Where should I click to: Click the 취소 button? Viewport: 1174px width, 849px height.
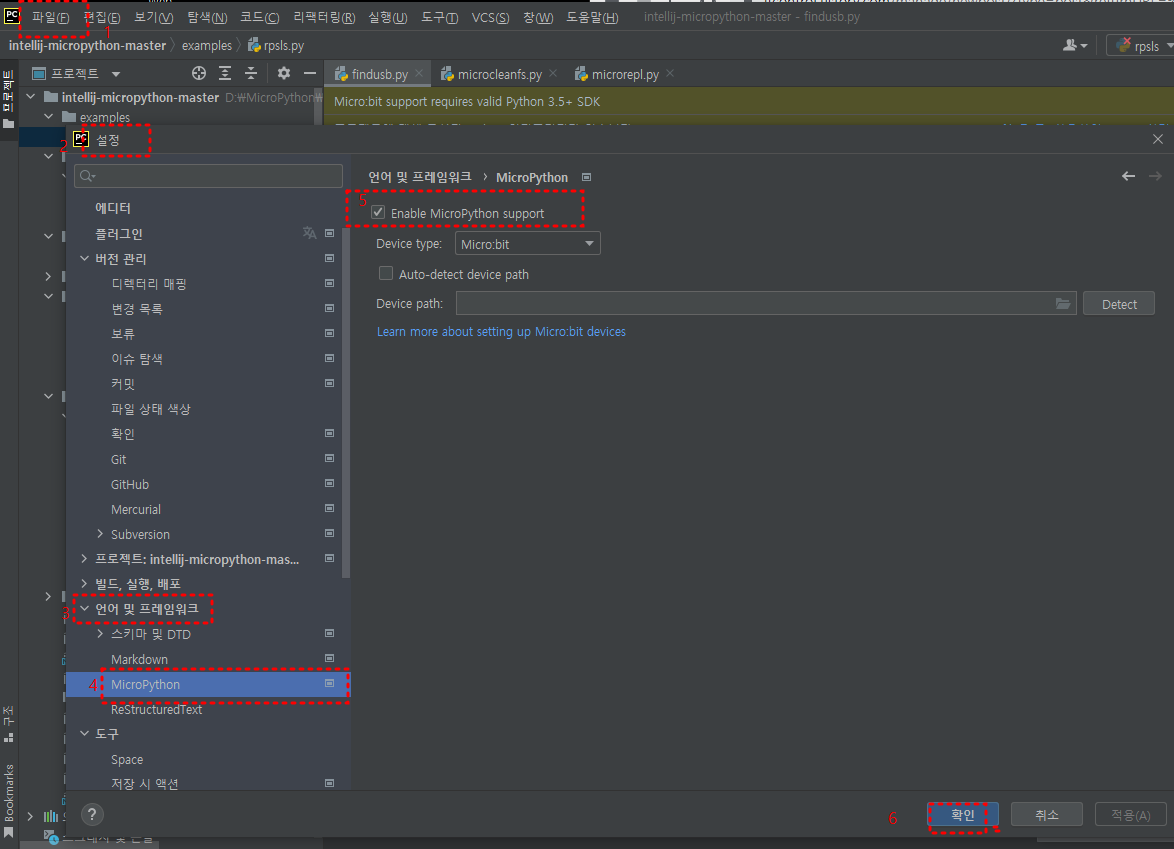click(1047, 815)
